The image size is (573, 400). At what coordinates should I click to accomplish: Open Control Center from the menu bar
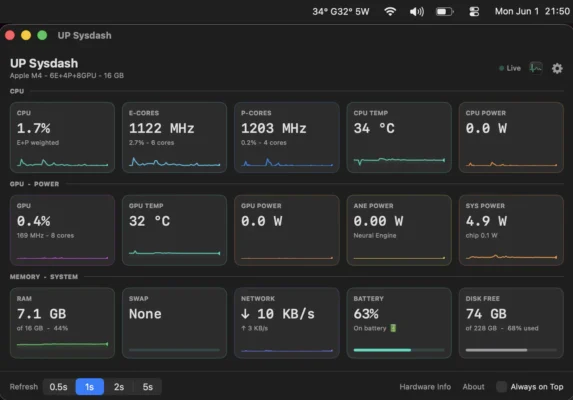(474, 12)
